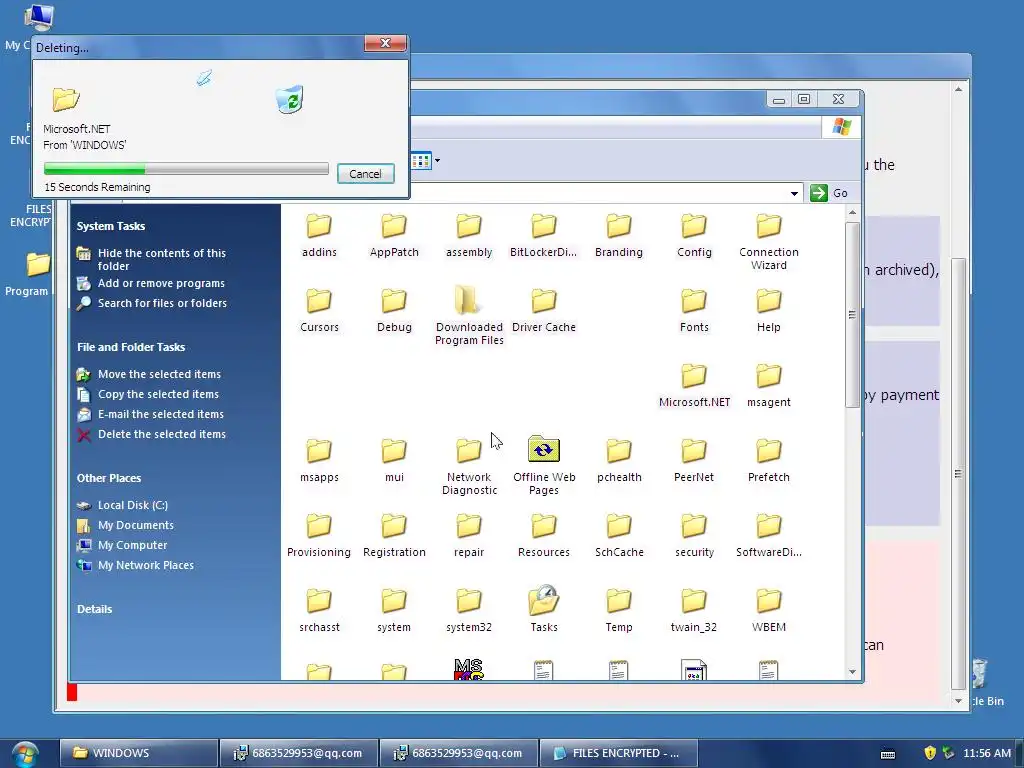Click the WINDOWS explorer scroll down arrow
1024x768 pixels.
pyautogui.click(x=852, y=672)
